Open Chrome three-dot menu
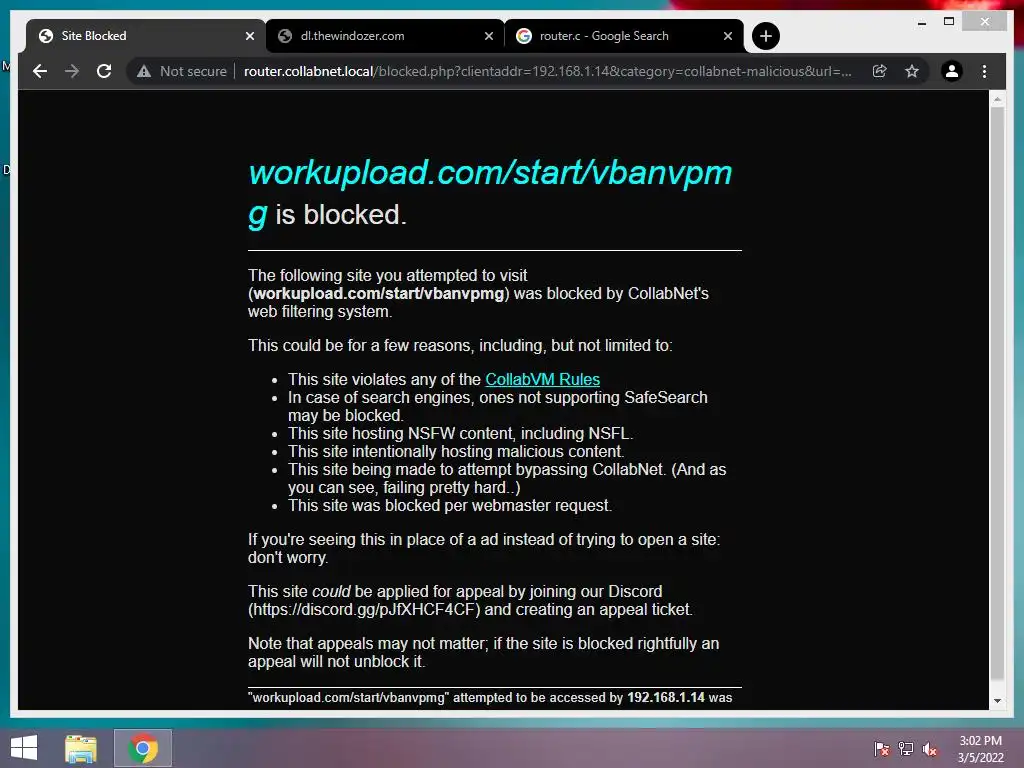The image size is (1024, 768). [x=984, y=71]
